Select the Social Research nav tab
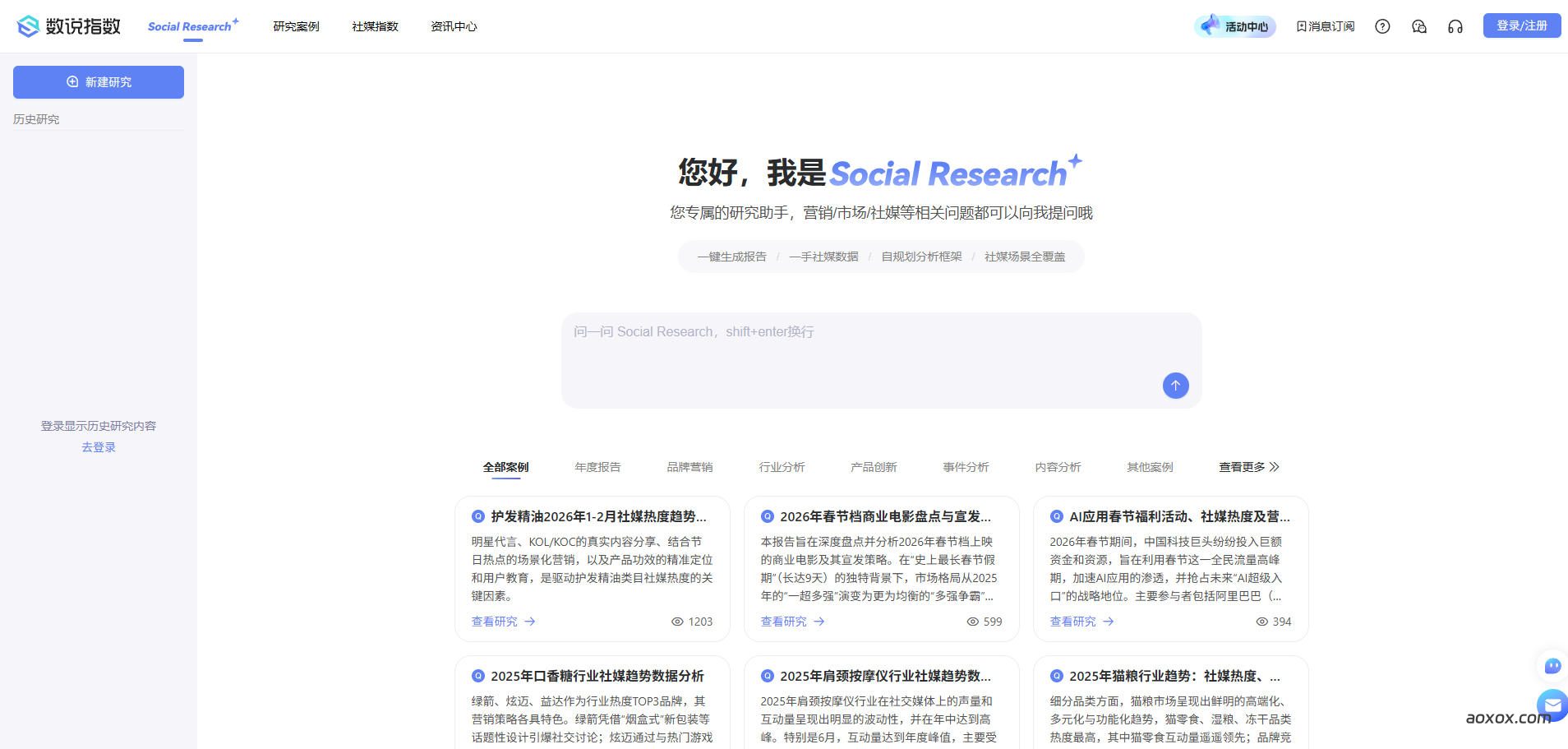Screen dimensions: 1568x749 point(193,26)
